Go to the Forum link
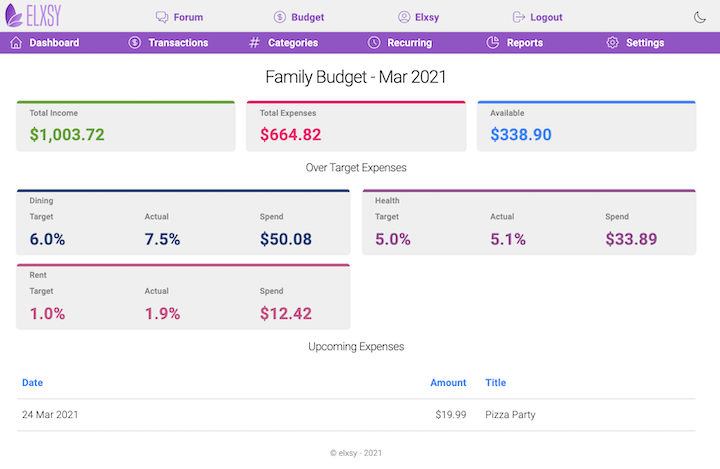 click(188, 17)
